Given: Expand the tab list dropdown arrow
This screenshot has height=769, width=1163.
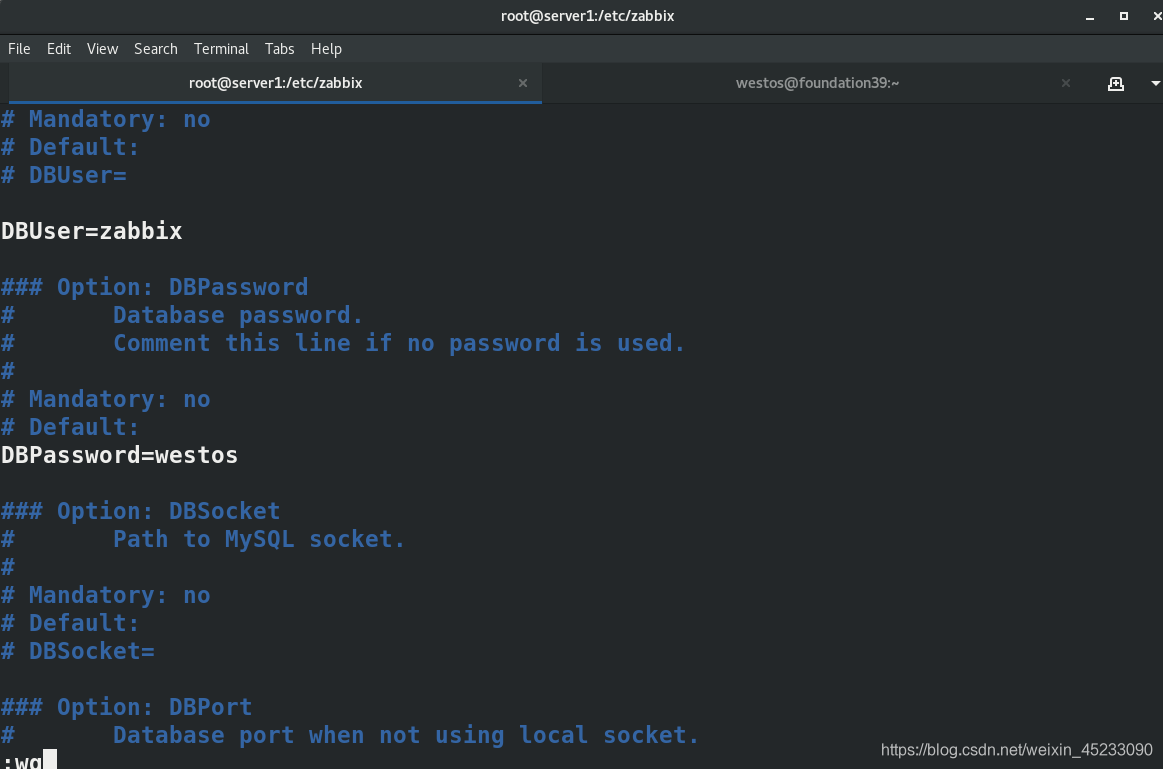Looking at the screenshot, I should (x=1155, y=84).
